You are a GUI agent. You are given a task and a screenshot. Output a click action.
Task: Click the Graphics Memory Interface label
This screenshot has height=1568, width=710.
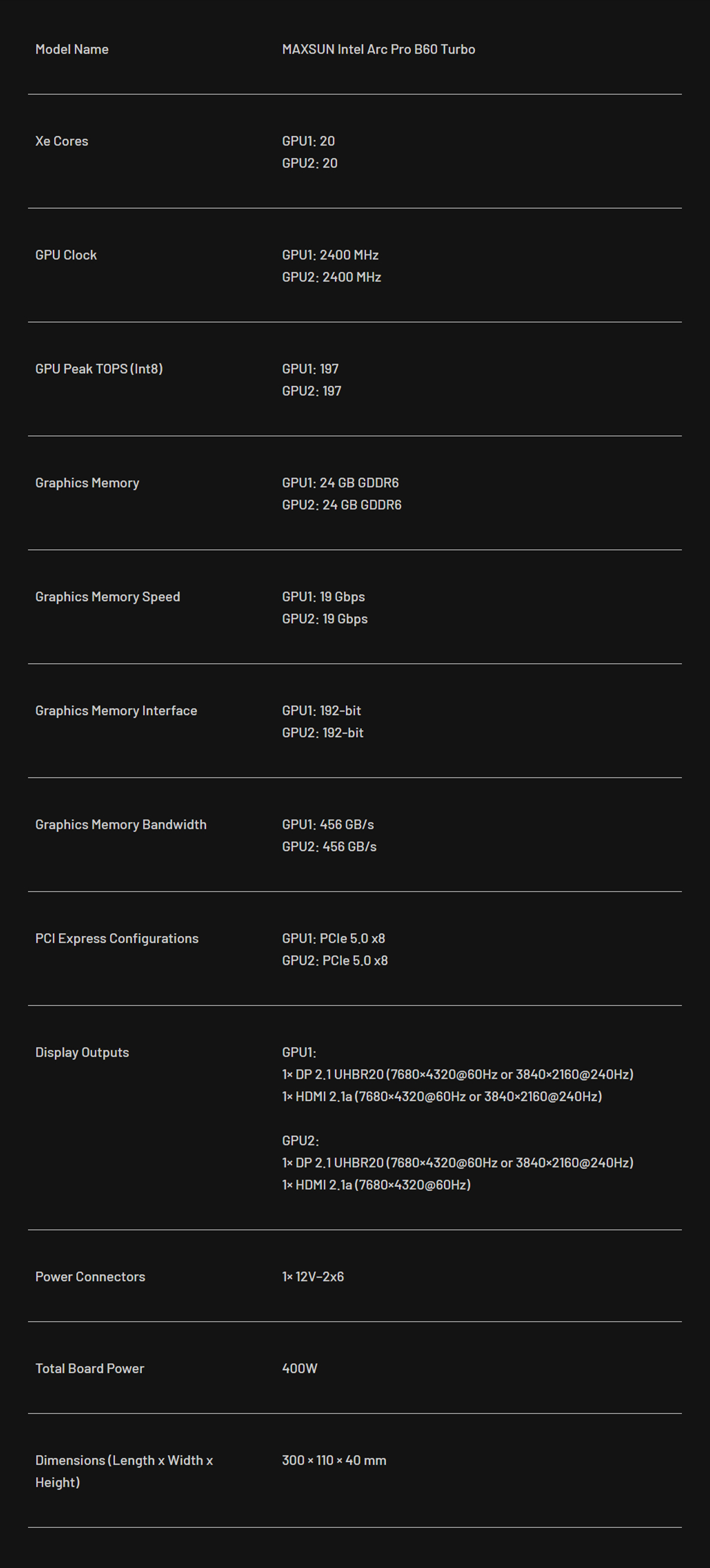coord(116,710)
